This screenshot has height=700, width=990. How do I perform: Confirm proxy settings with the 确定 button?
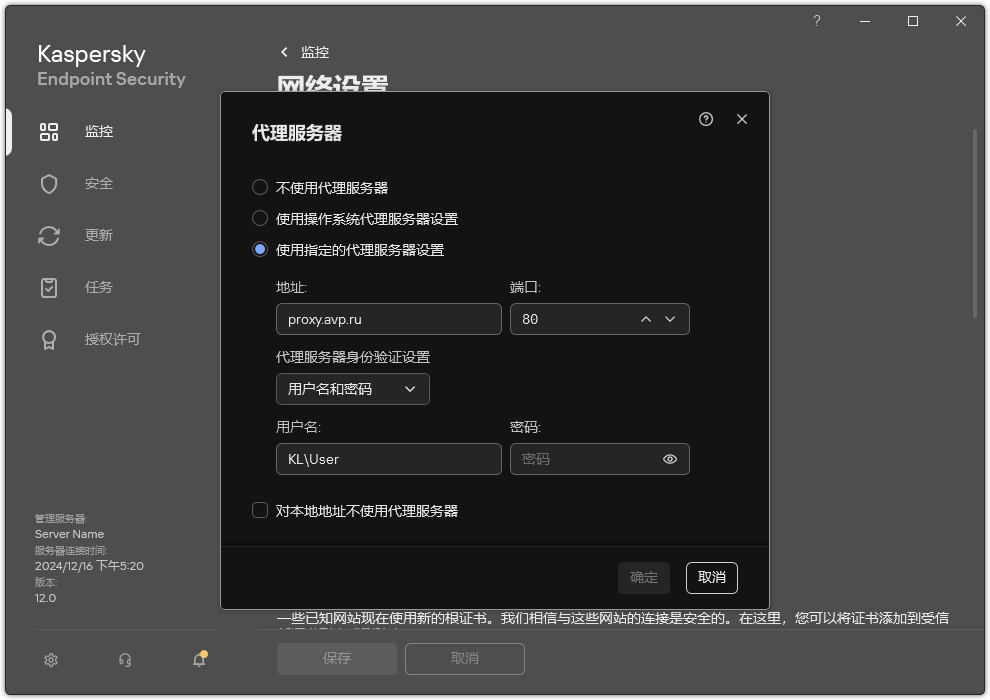pyautogui.click(x=643, y=578)
